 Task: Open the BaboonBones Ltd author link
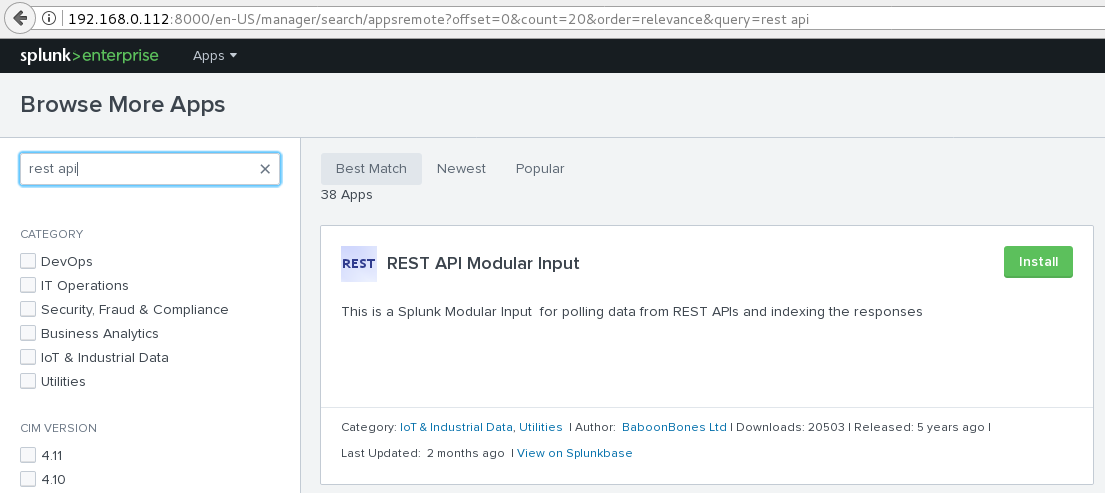(674, 427)
